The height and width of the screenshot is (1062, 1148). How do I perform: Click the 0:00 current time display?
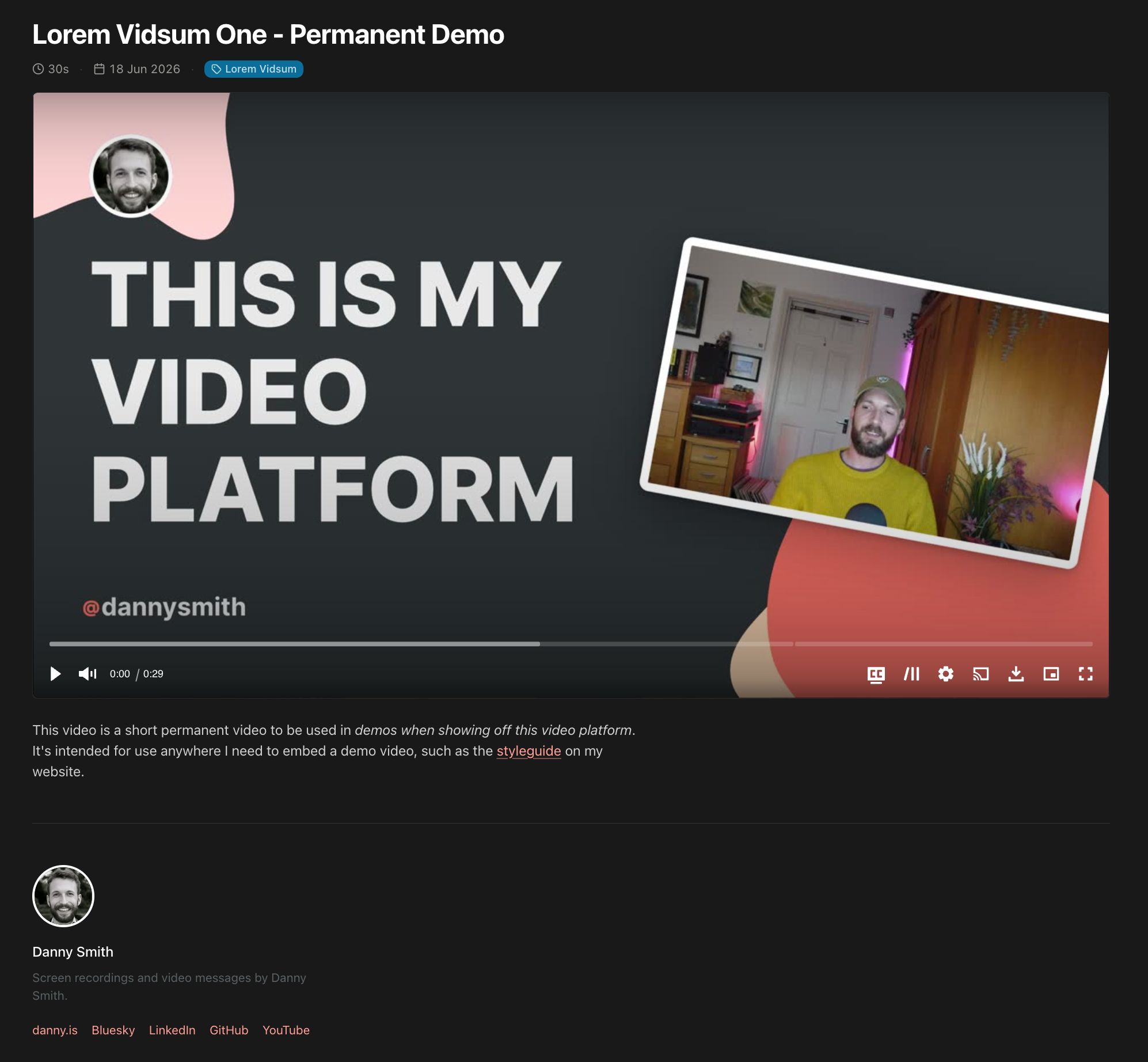(x=120, y=674)
